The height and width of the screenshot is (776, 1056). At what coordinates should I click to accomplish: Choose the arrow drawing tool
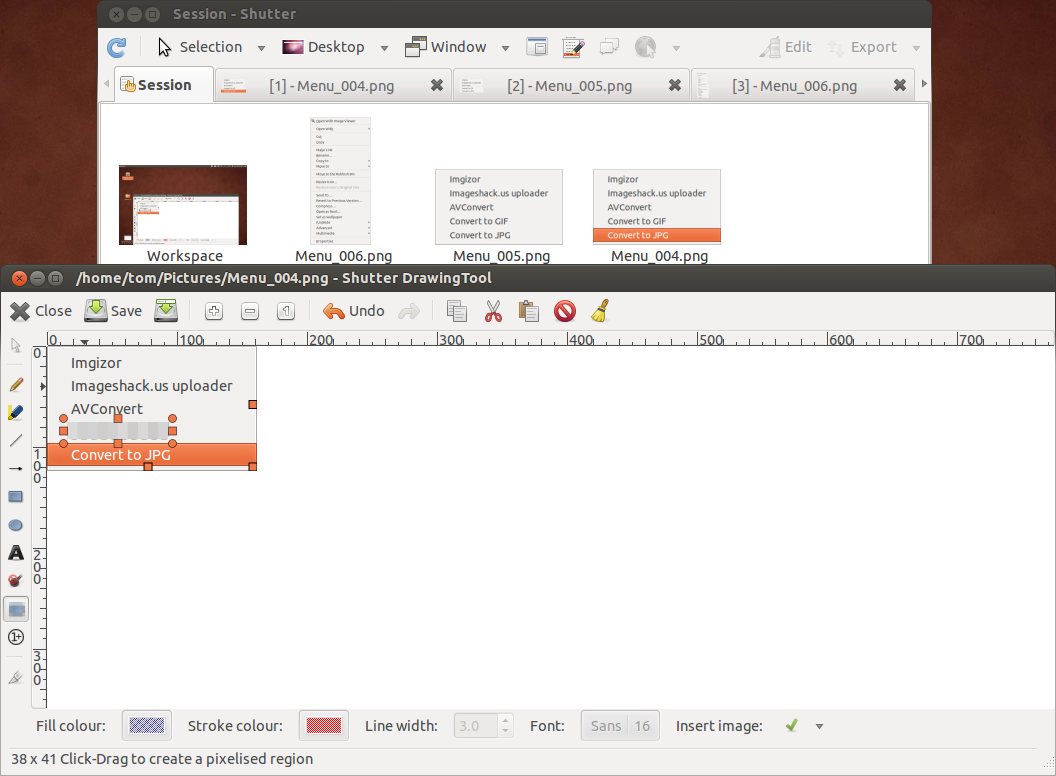tap(16, 468)
